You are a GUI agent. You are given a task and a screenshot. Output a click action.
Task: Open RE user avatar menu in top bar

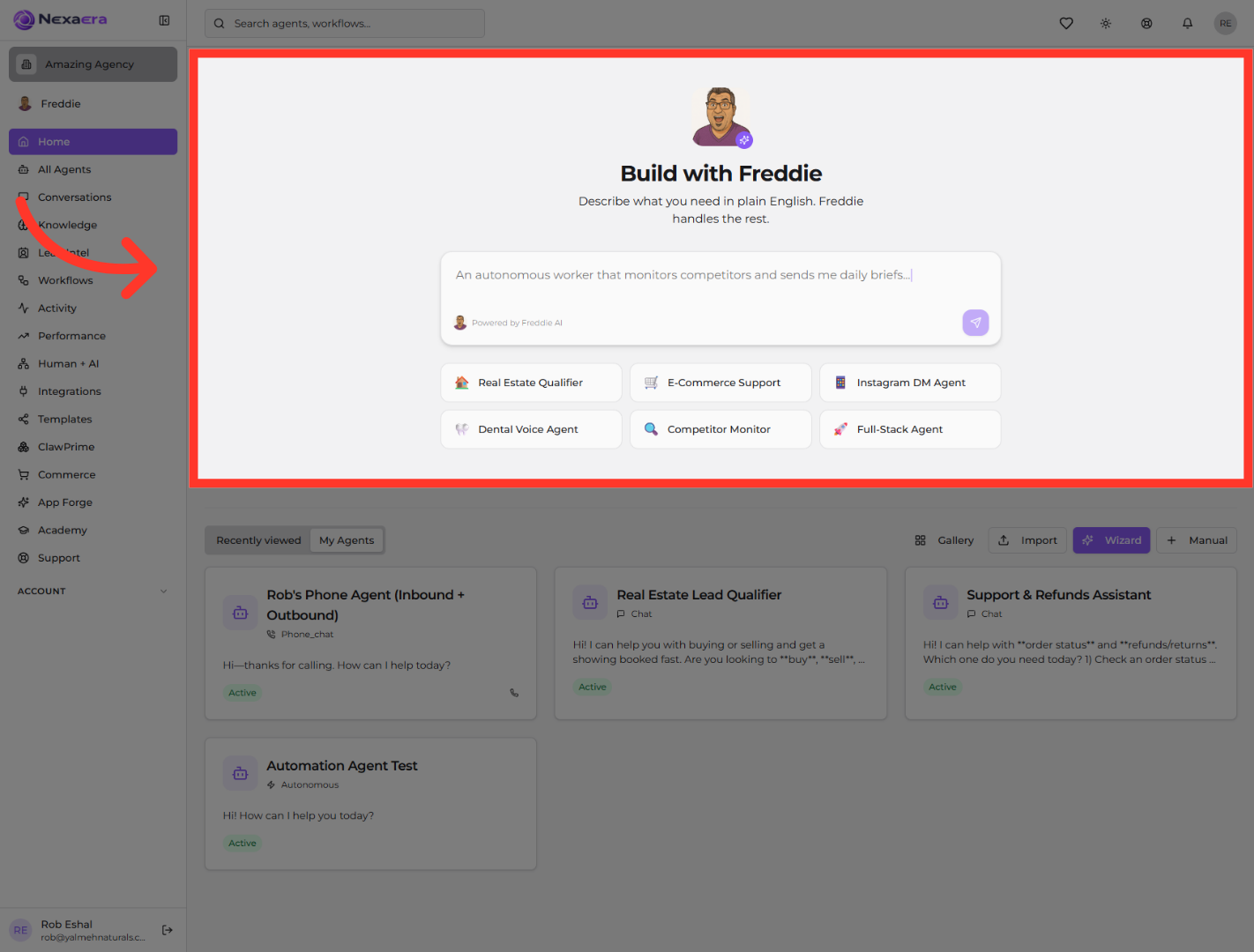tap(1226, 24)
